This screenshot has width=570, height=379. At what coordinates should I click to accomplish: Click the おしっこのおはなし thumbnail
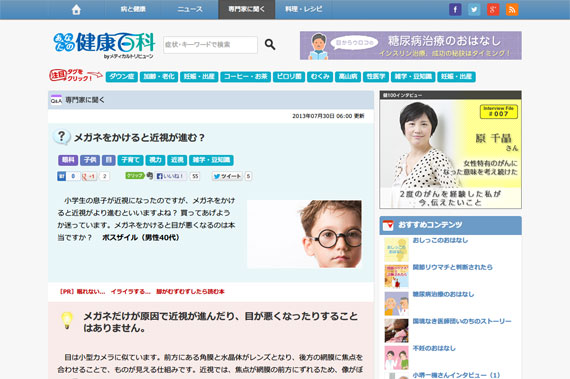click(396, 250)
